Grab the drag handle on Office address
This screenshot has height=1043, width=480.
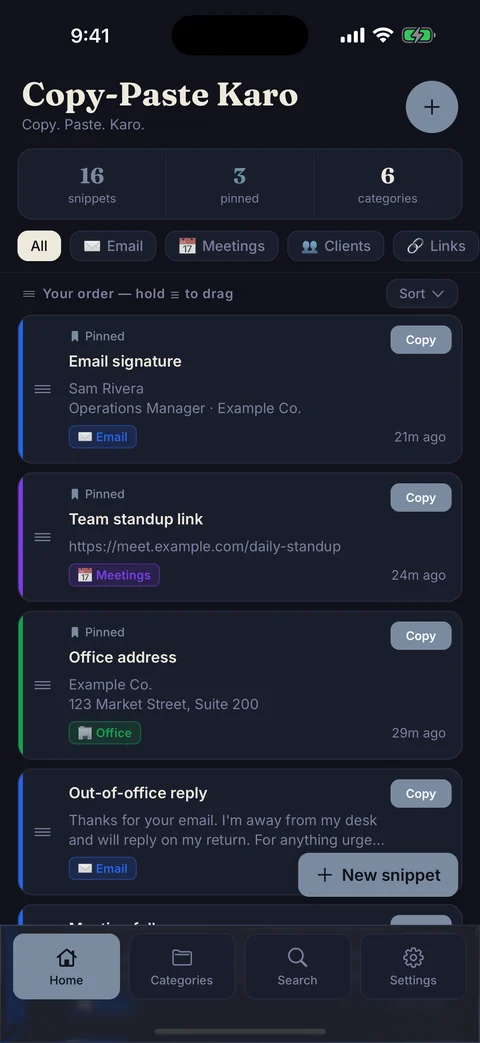coord(43,685)
